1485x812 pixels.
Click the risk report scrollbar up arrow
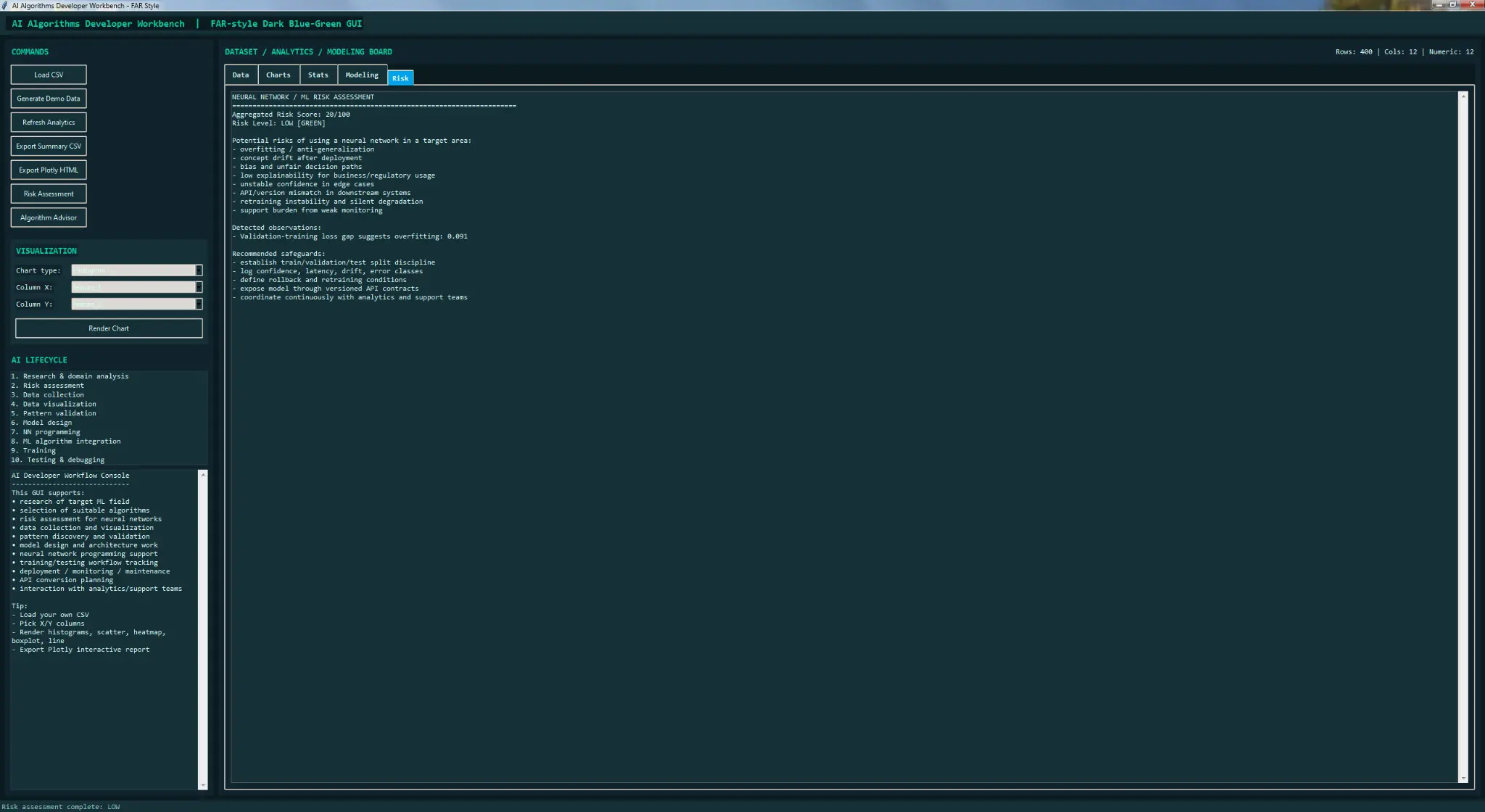(1463, 96)
